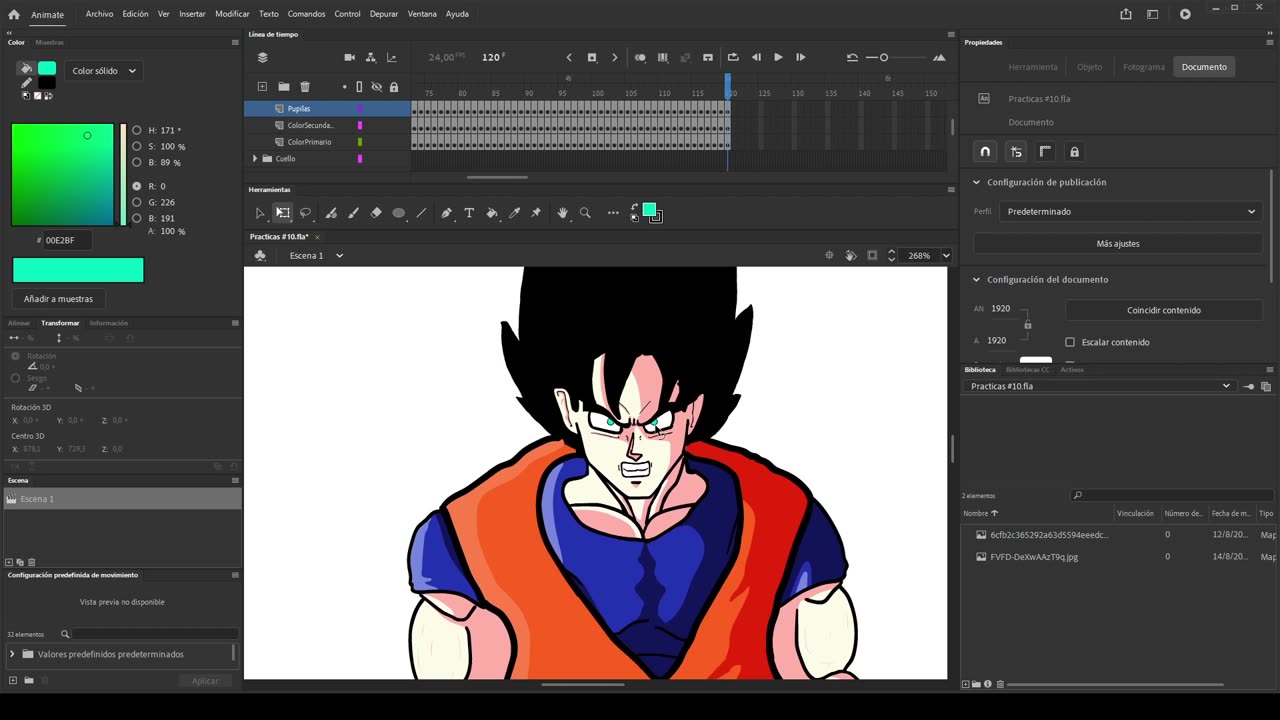Click the edit multiple frames icon

(663, 58)
